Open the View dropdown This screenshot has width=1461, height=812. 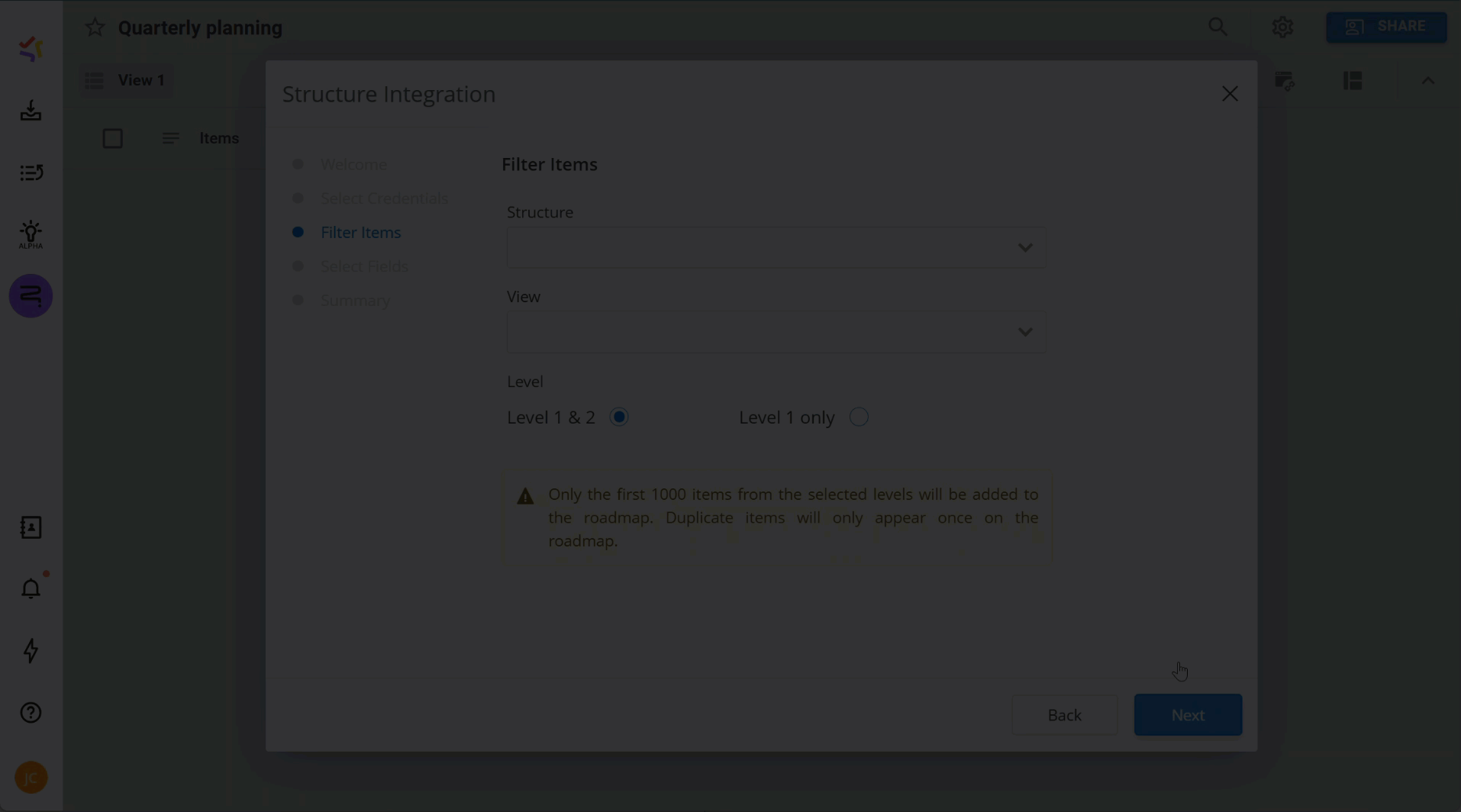[776, 331]
